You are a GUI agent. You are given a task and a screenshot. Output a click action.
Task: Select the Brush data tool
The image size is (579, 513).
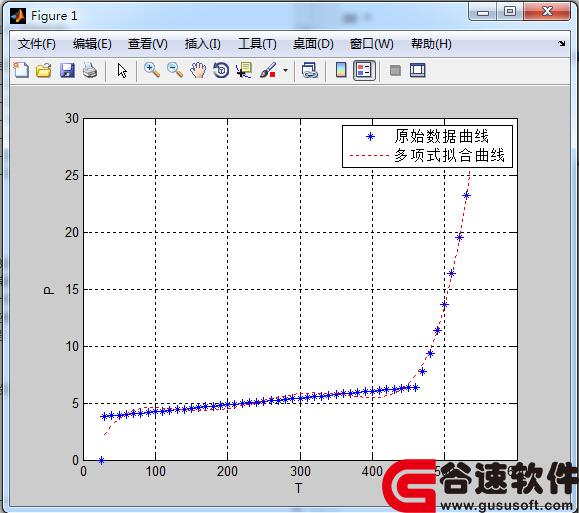[x=268, y=70]
